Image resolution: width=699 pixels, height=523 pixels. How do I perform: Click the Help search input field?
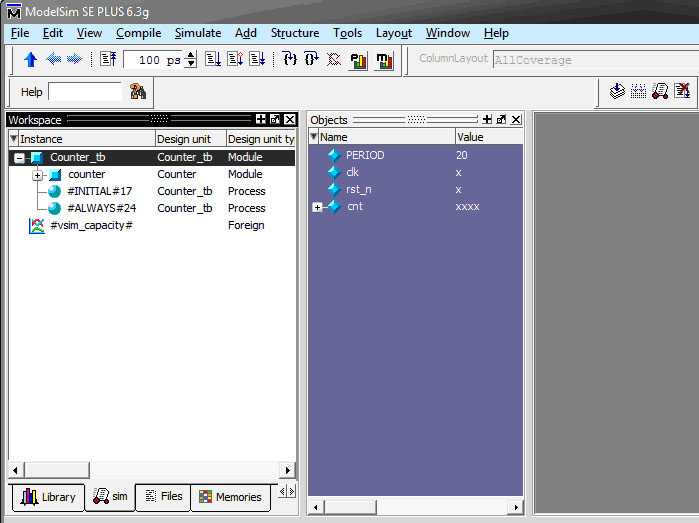click(85, 92)
